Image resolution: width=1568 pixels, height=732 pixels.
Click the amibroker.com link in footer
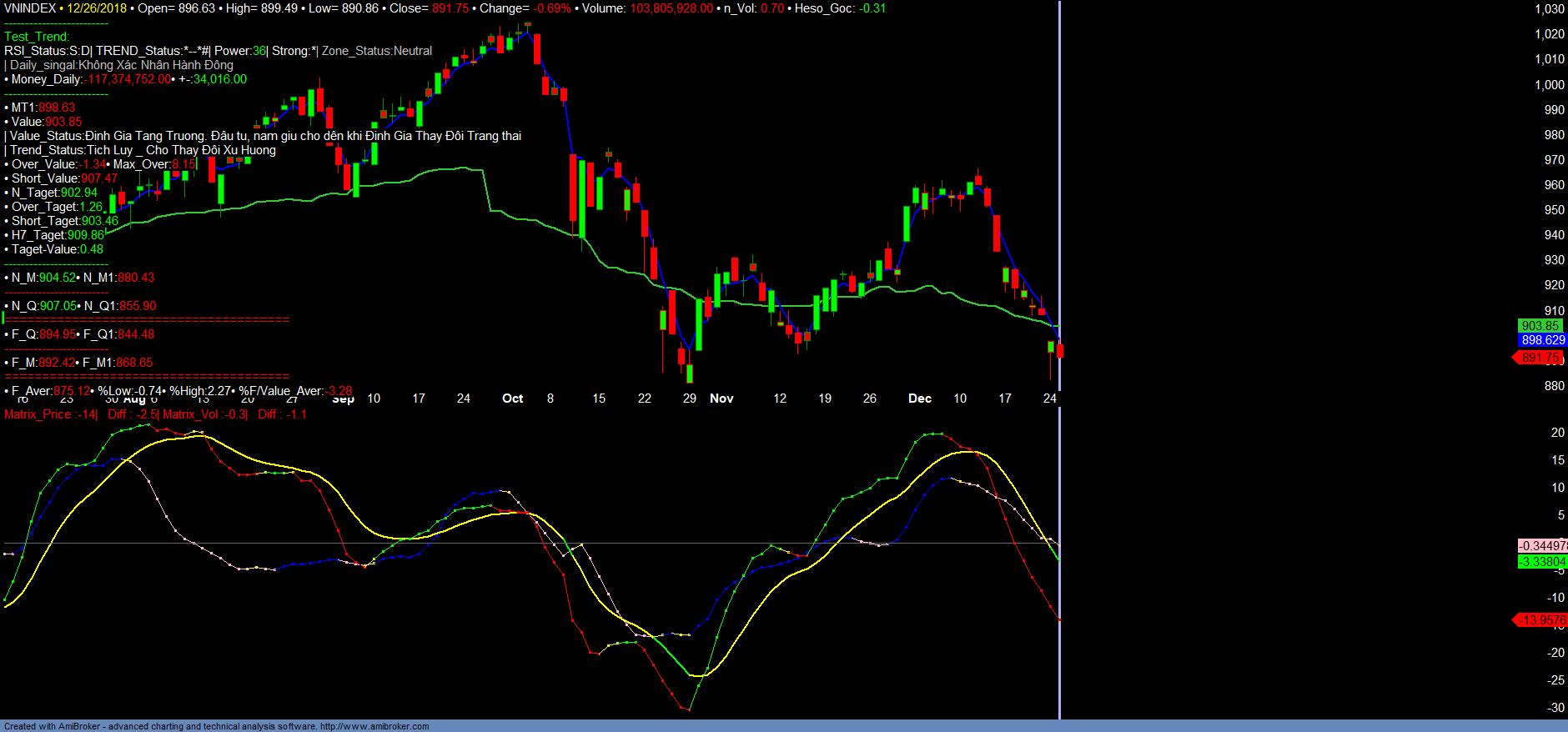(x=374, y=726)
